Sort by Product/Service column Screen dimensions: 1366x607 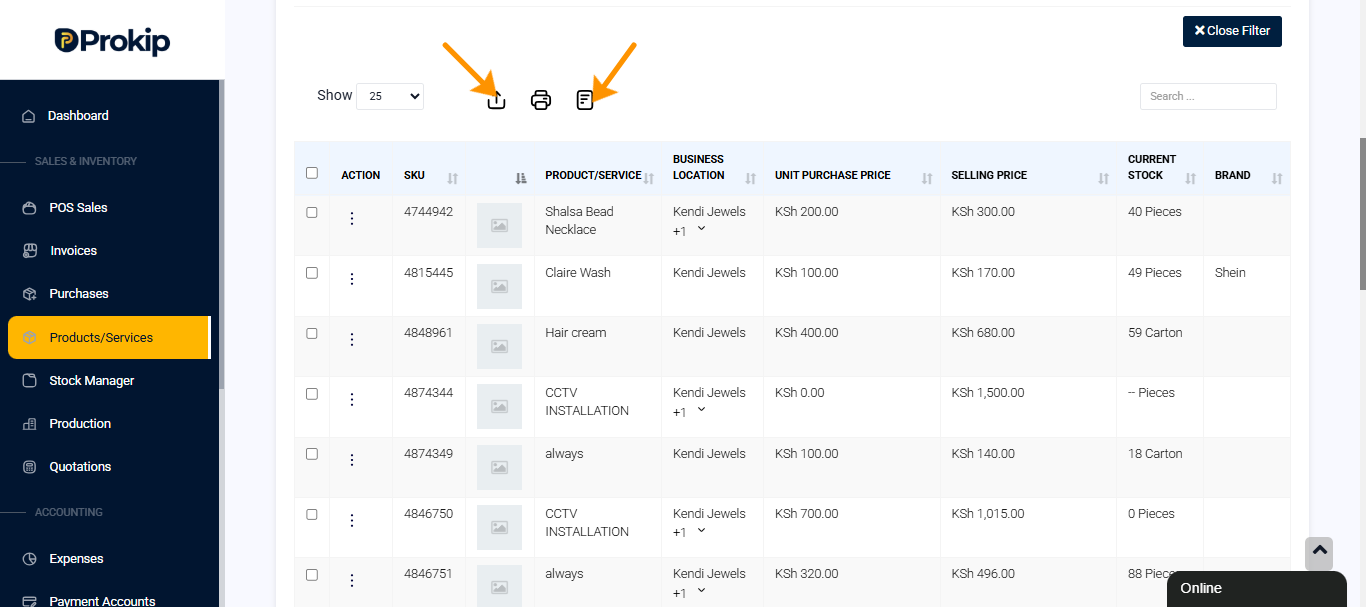[648, 178]
